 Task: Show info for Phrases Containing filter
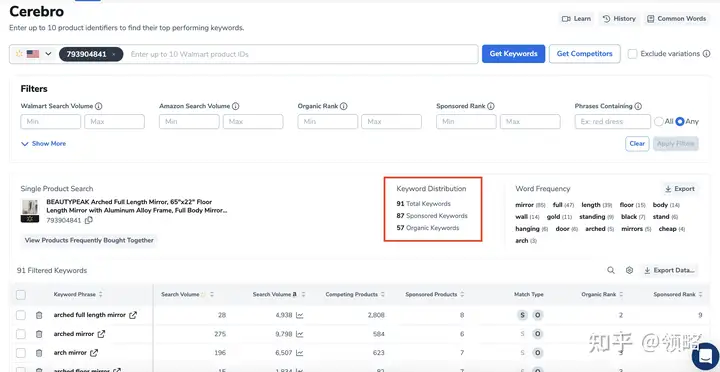point(638,106)
